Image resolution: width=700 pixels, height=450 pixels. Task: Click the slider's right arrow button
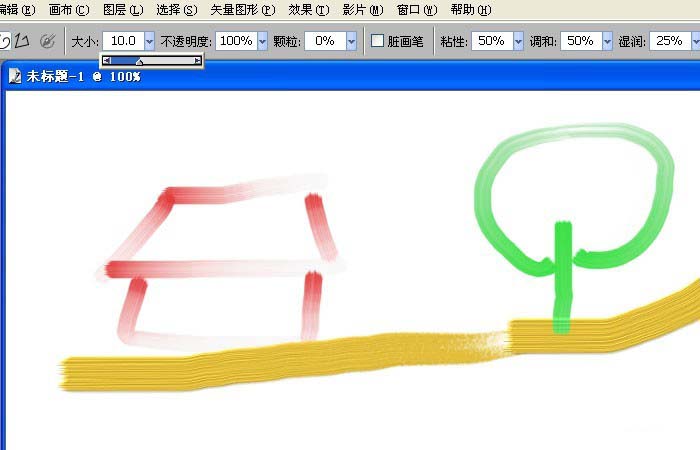pyautogui.click(x=198, y=61)
